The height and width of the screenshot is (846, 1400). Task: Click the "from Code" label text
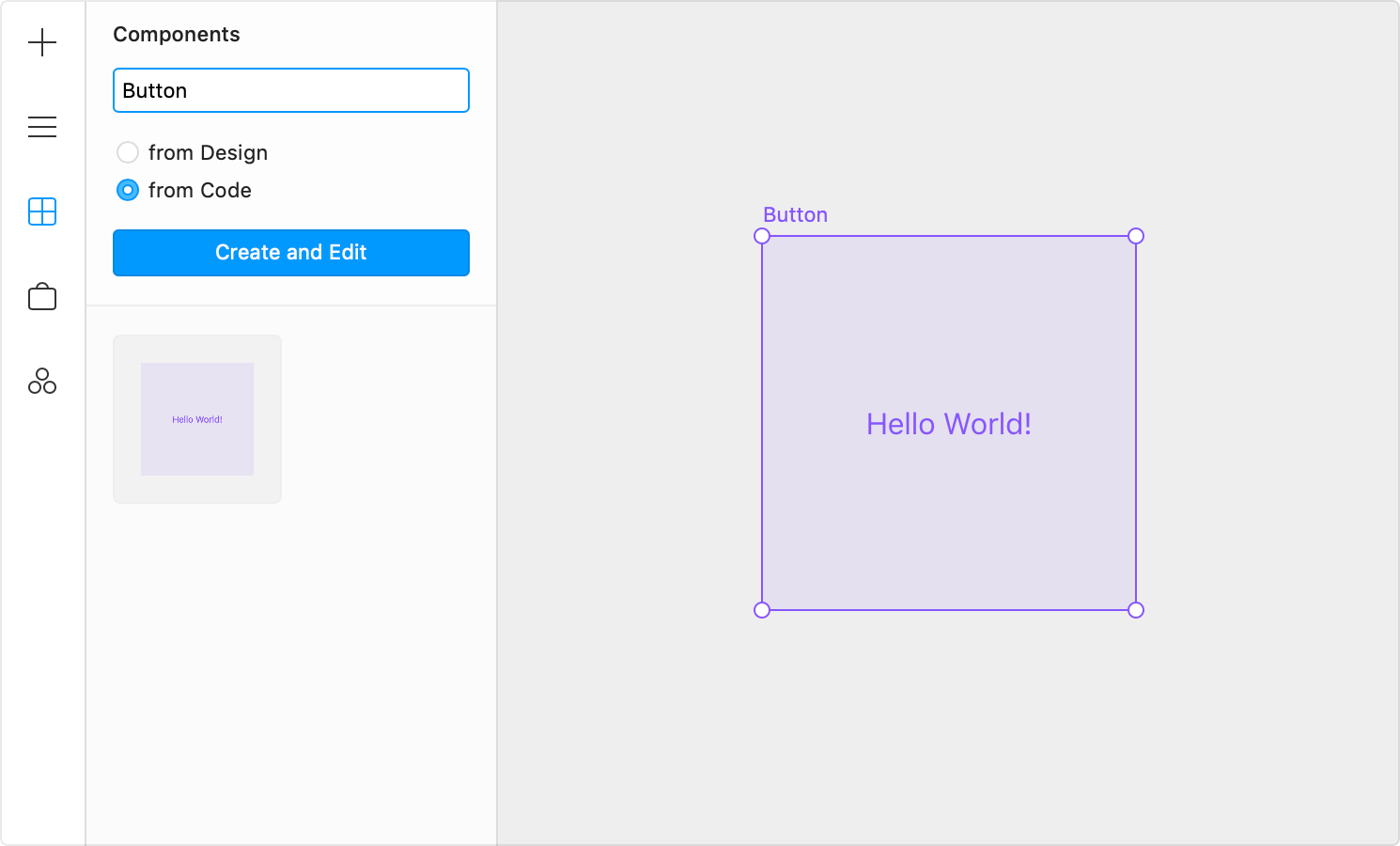(200, 190)
